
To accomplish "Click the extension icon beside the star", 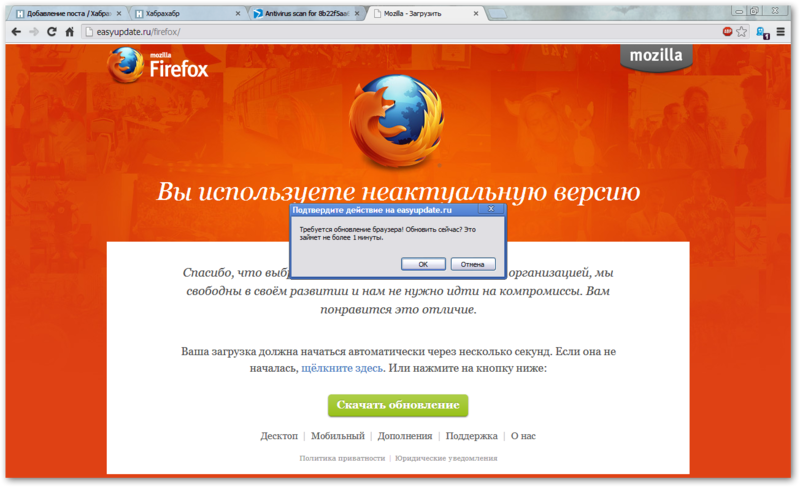I will pyautogui.click(x=763, y=33).
